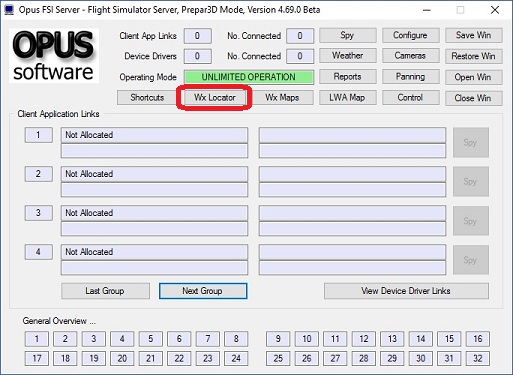Click General Overview box 14

point(421,339)
